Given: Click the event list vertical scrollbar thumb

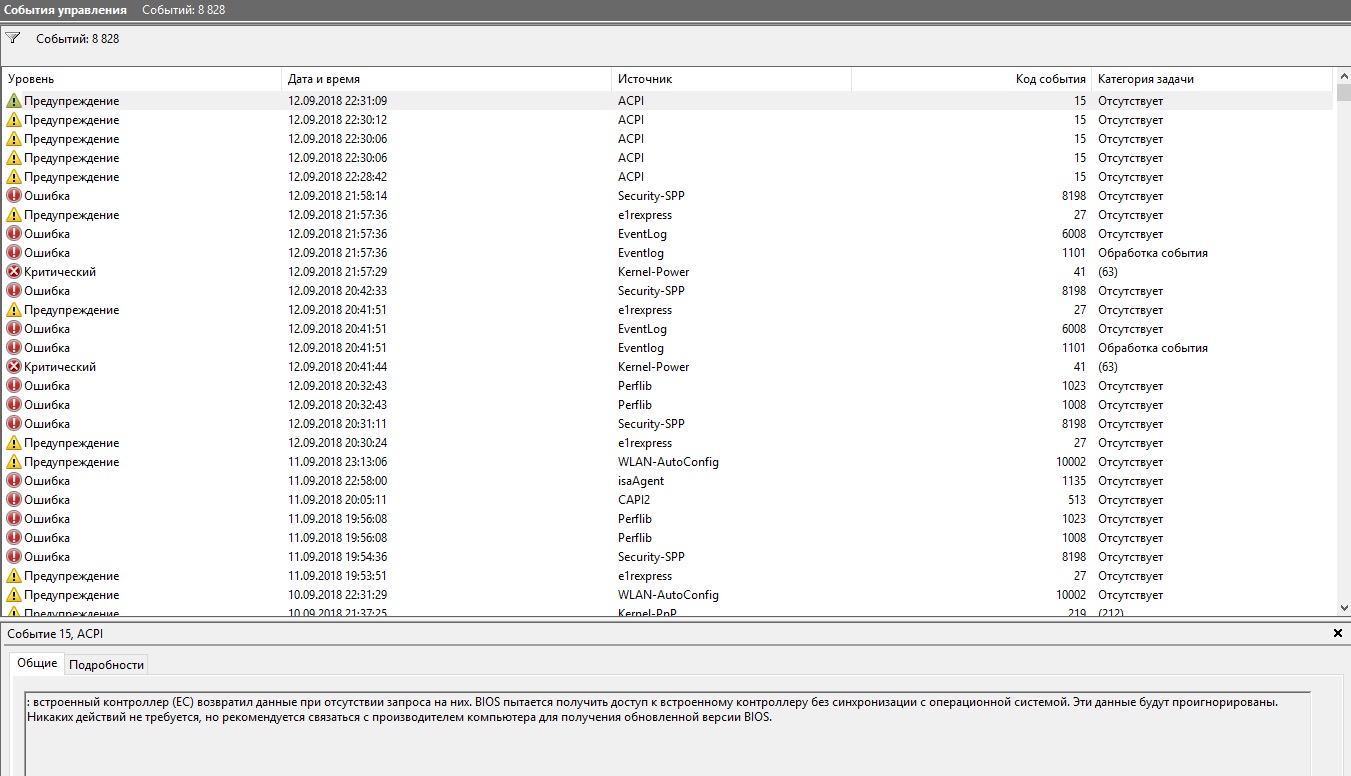Looking at the screenshot, I should pos(1343,93).
